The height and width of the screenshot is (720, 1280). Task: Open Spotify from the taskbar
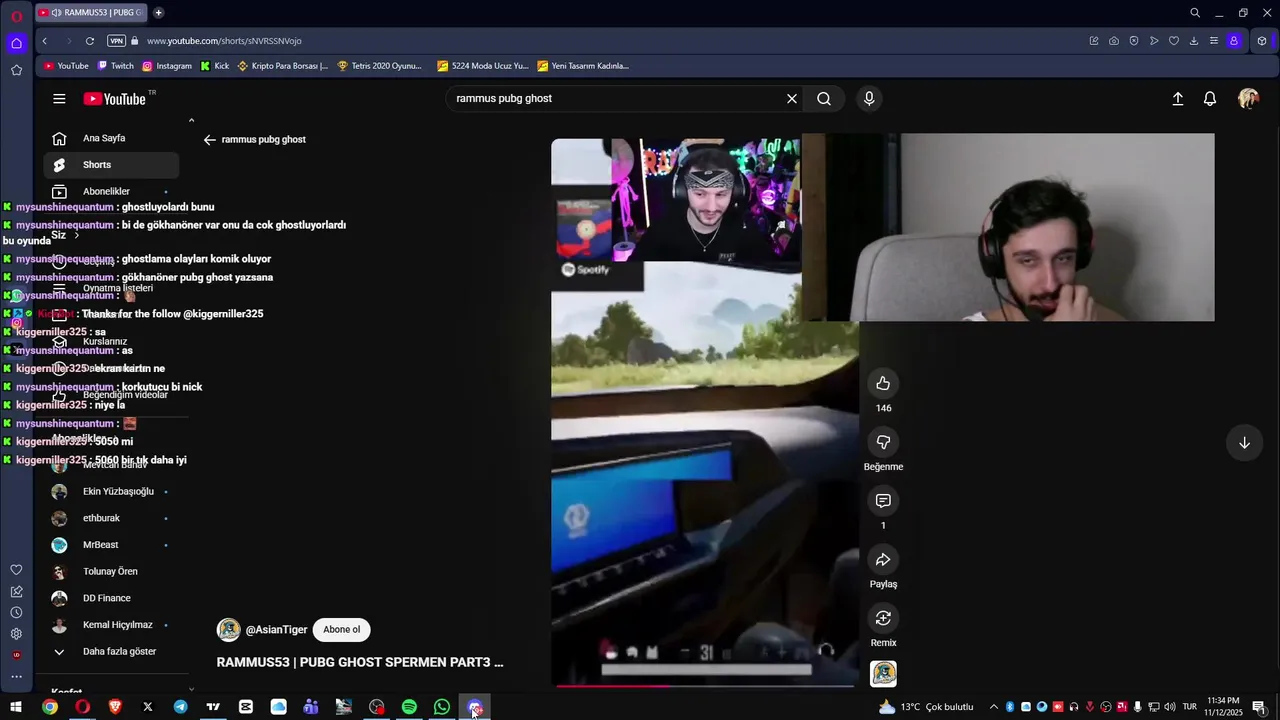coord(409,707)
